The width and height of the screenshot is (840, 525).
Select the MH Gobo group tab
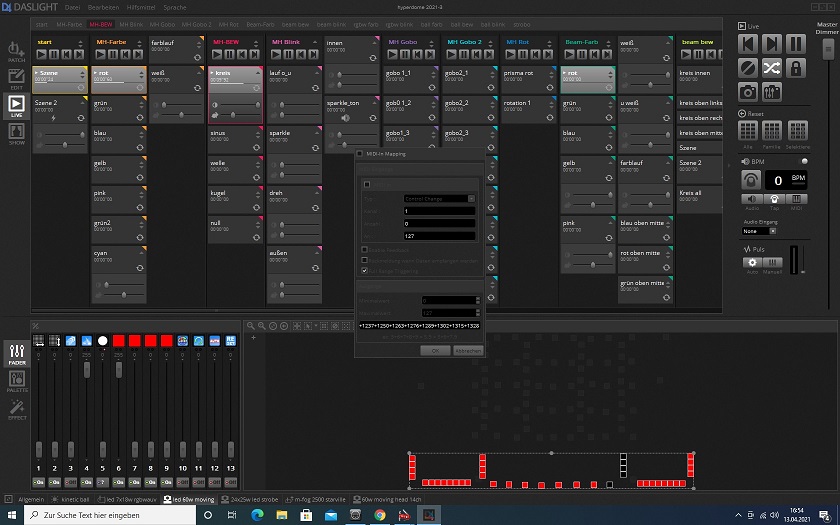[162, 25]
